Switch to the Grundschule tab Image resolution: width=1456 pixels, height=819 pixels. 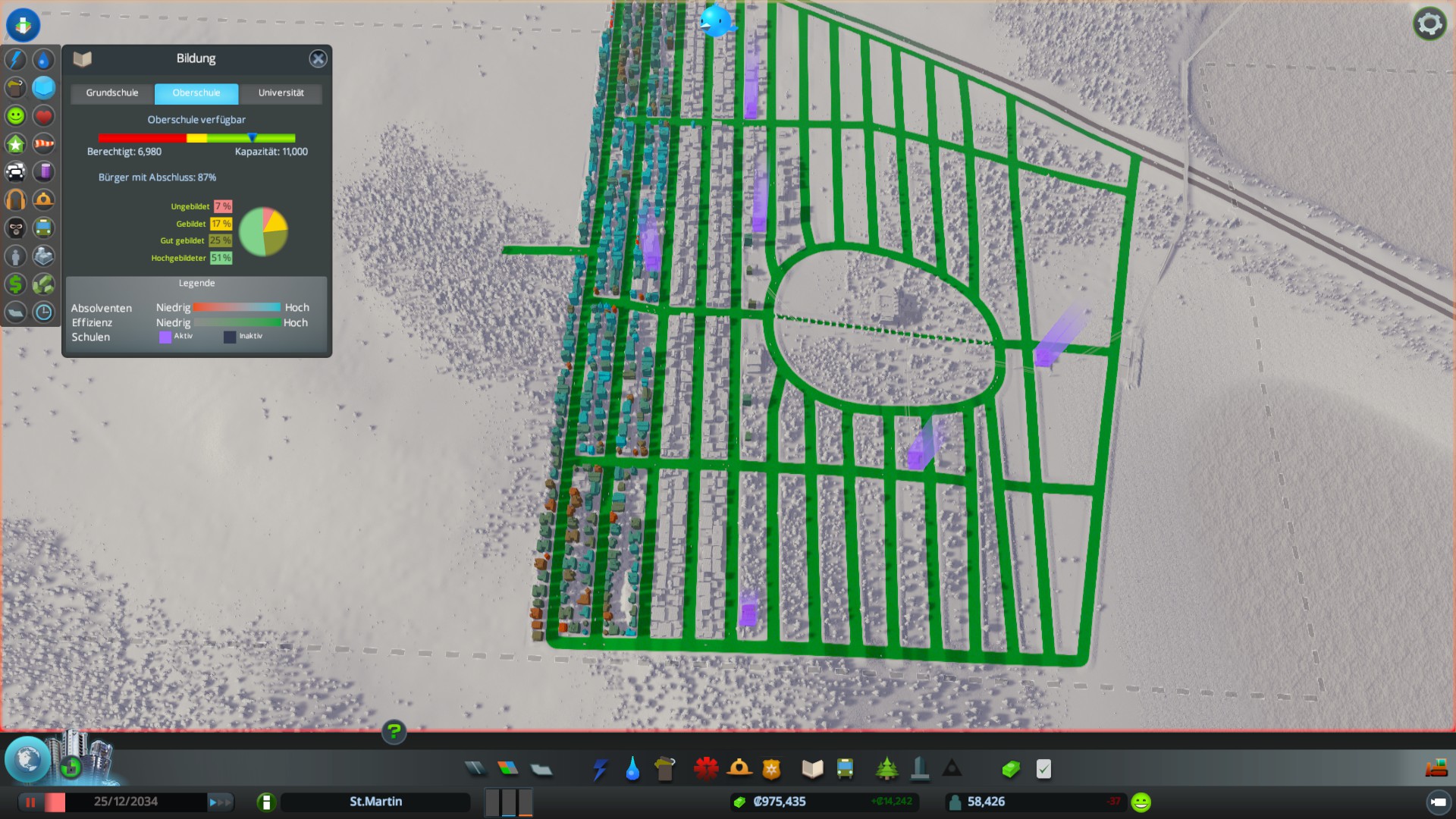112,93
